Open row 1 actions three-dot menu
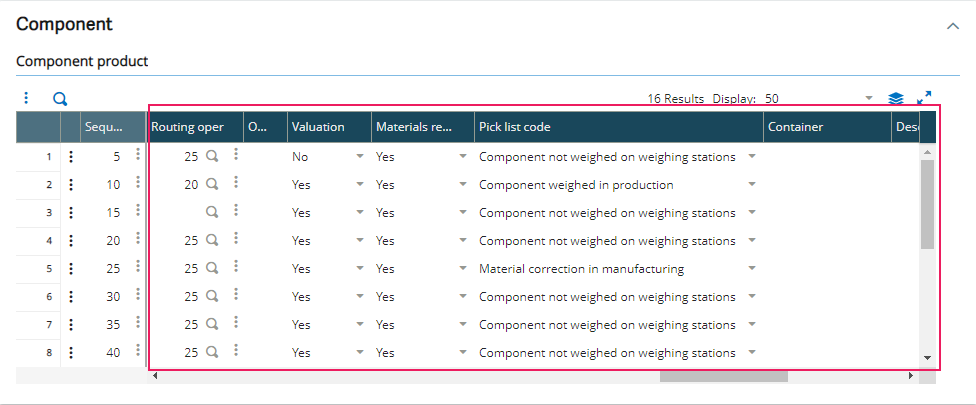 tap(71, 157)
